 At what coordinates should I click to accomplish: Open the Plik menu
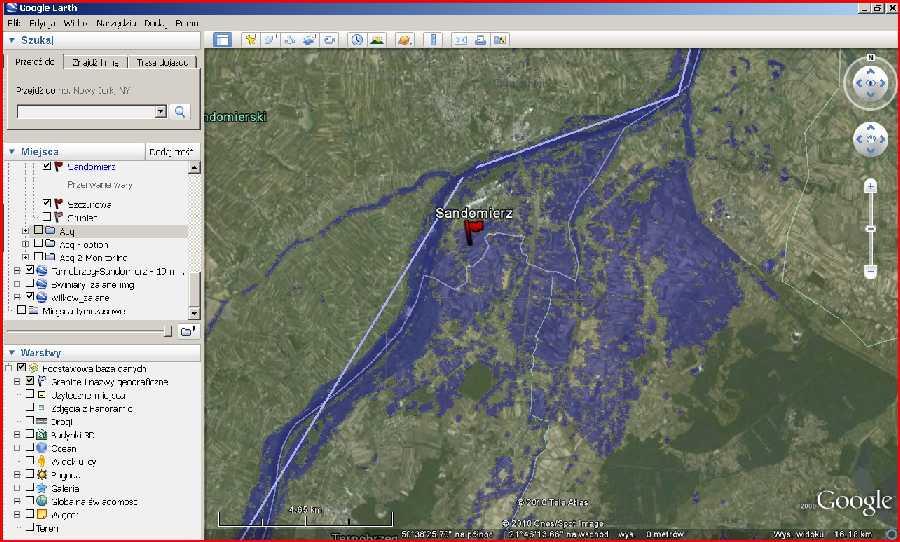tap(14, 23)
